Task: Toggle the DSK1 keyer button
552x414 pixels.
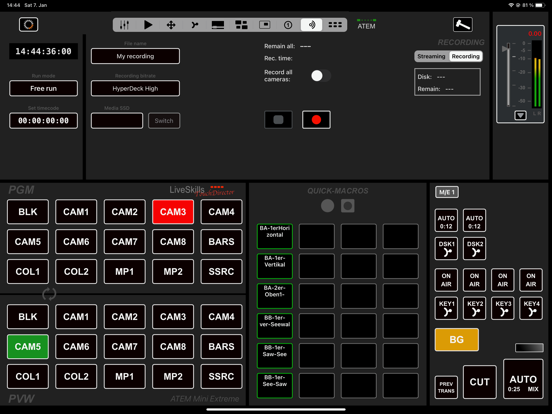Action: tap(446, 249)
